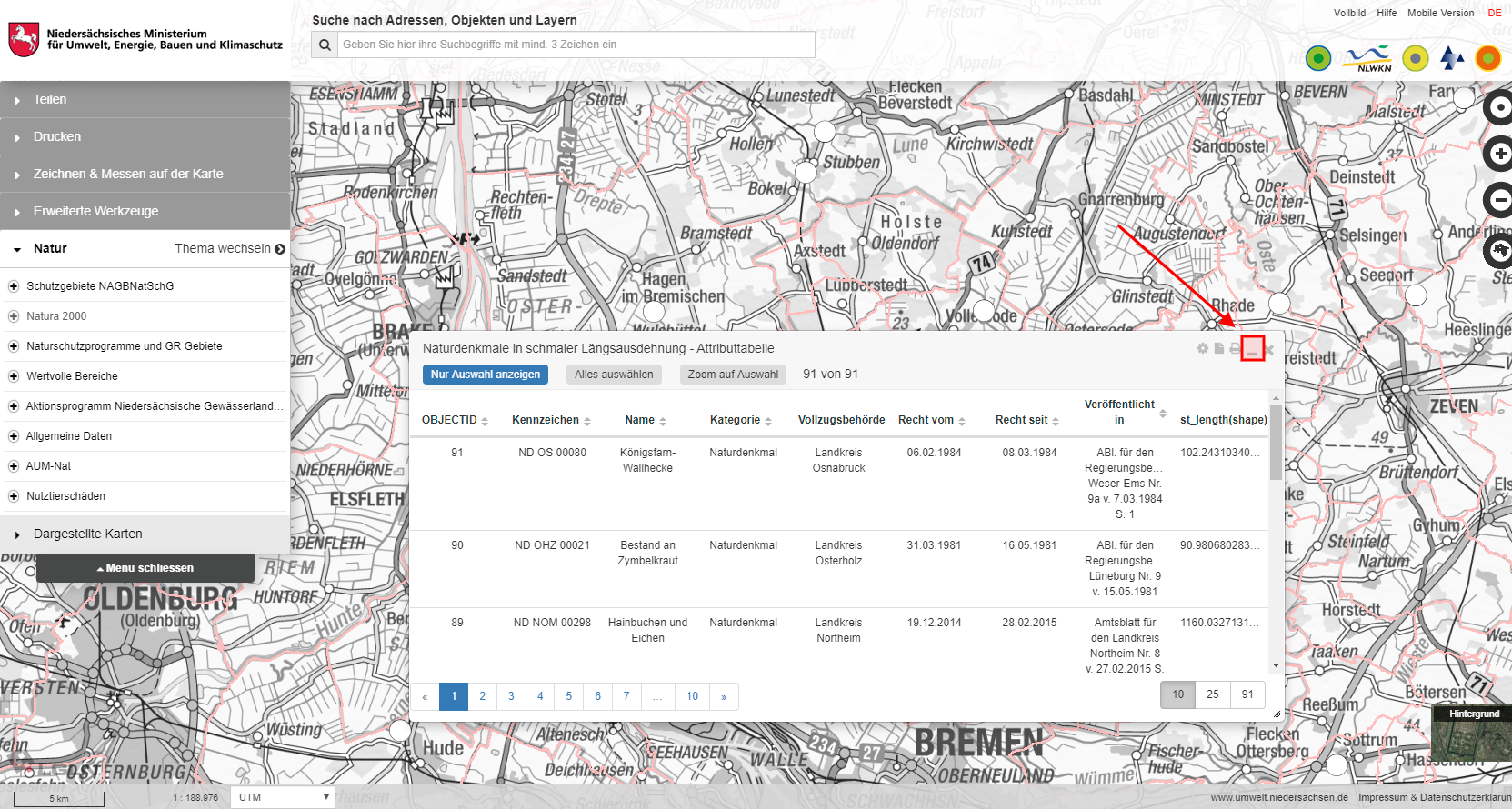Image resolution: width=1512 pixels, height=809 pixels.
Task: Go to table page 10
Action: point(692,696)
